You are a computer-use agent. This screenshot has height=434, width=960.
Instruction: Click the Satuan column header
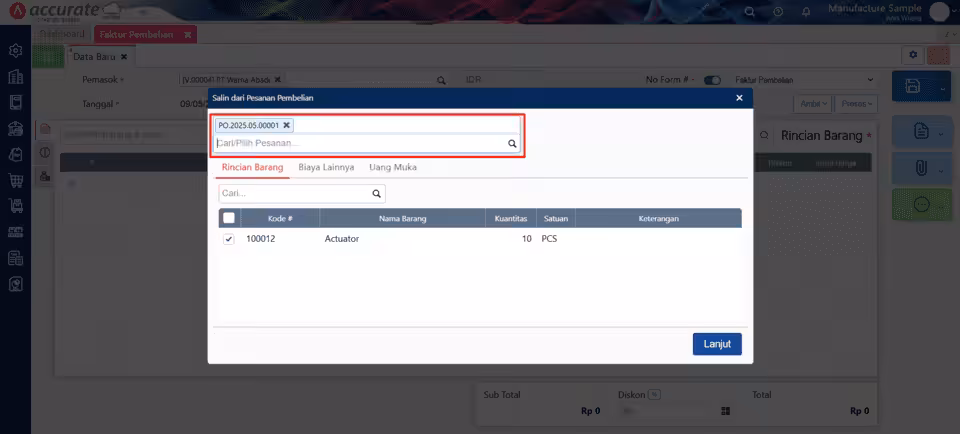[x=556, y=219]
